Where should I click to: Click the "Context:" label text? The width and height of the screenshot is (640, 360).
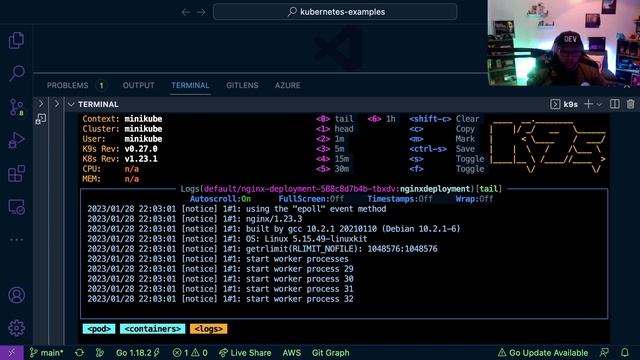(x=101, y=119)
